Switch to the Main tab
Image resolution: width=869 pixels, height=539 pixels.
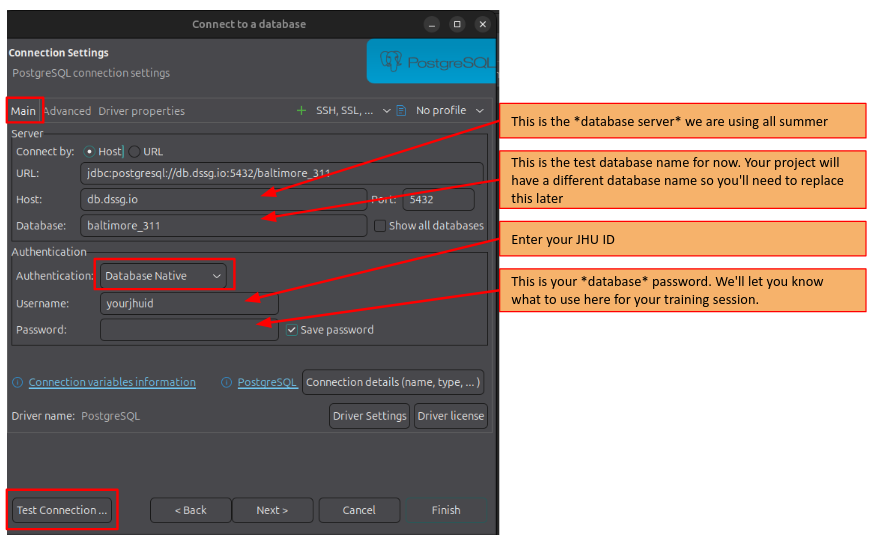point(23,111)
